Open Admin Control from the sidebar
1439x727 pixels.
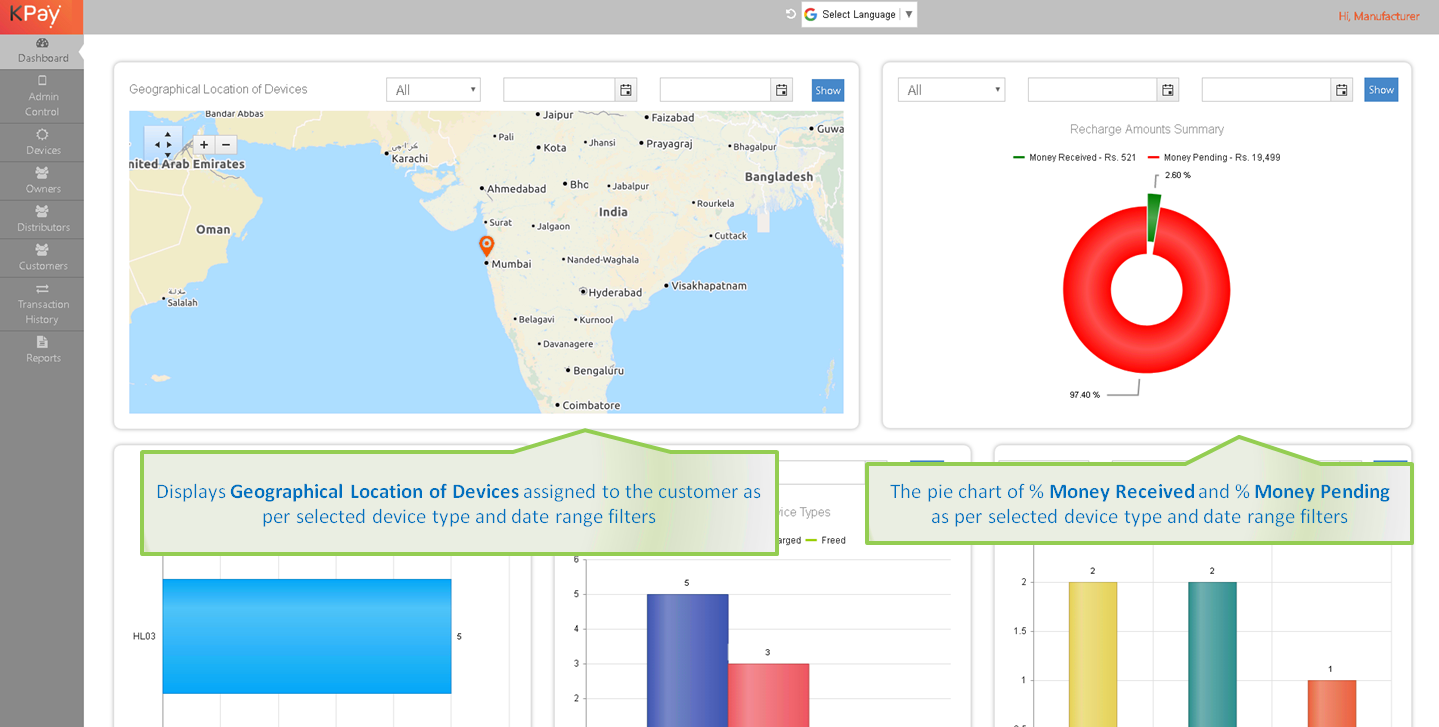point(42,96)
